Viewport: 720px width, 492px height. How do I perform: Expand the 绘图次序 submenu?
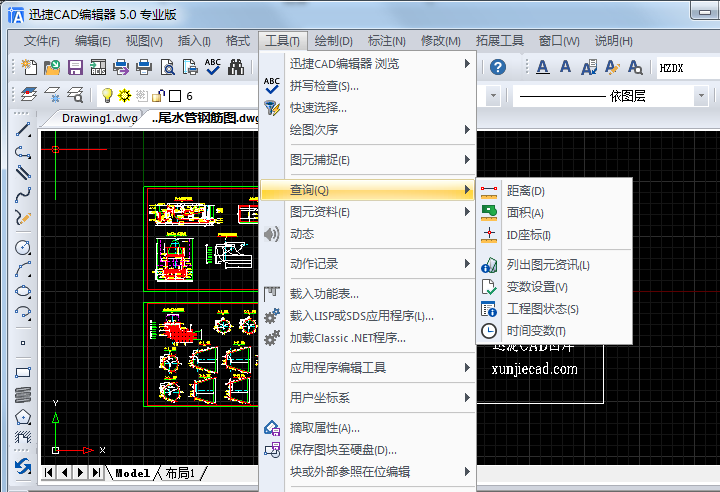click(x=367, y=130)
